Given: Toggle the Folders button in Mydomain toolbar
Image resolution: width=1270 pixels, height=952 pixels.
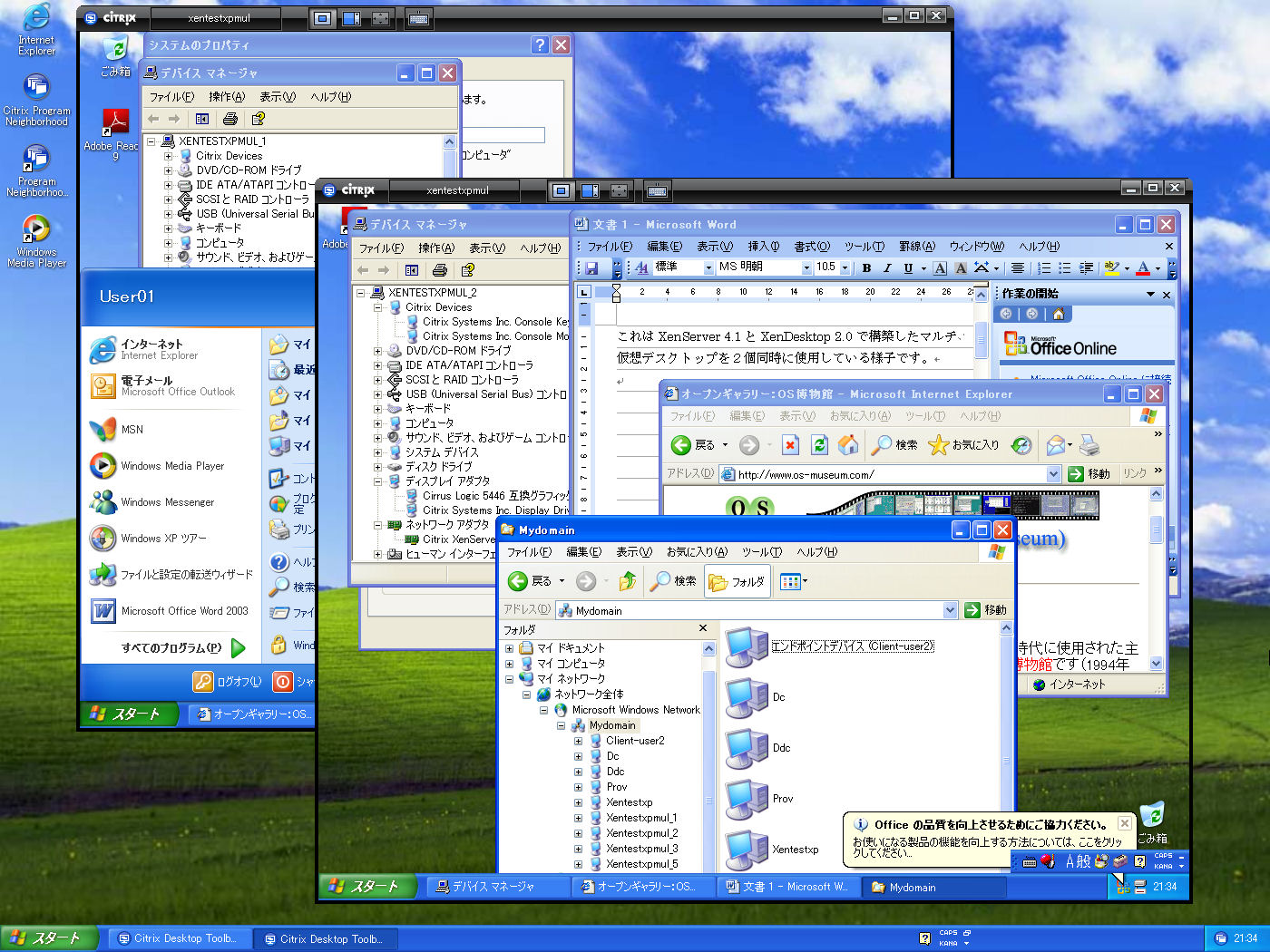Looking at the screenshot, I should point(738,581).
